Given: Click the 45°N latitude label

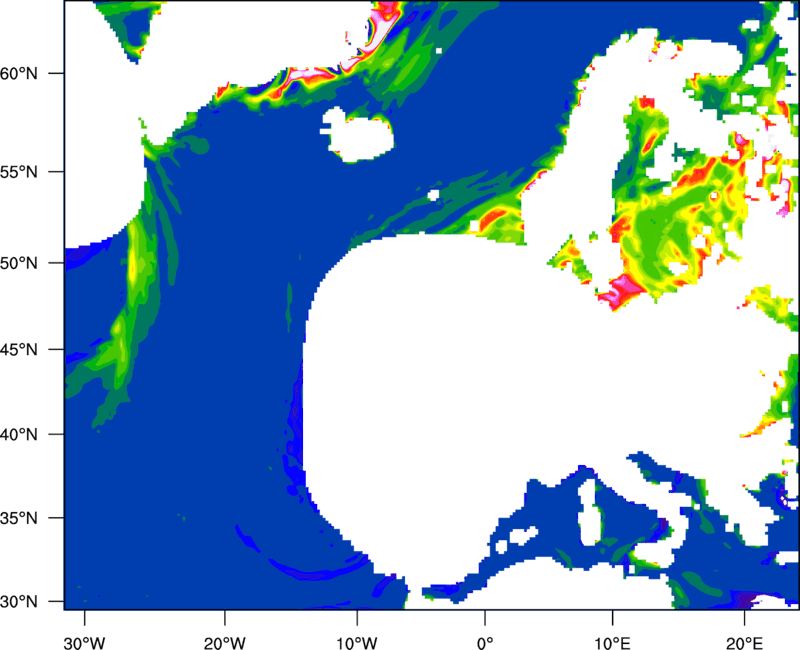Looking at the screenshot, I should (19, 350).
